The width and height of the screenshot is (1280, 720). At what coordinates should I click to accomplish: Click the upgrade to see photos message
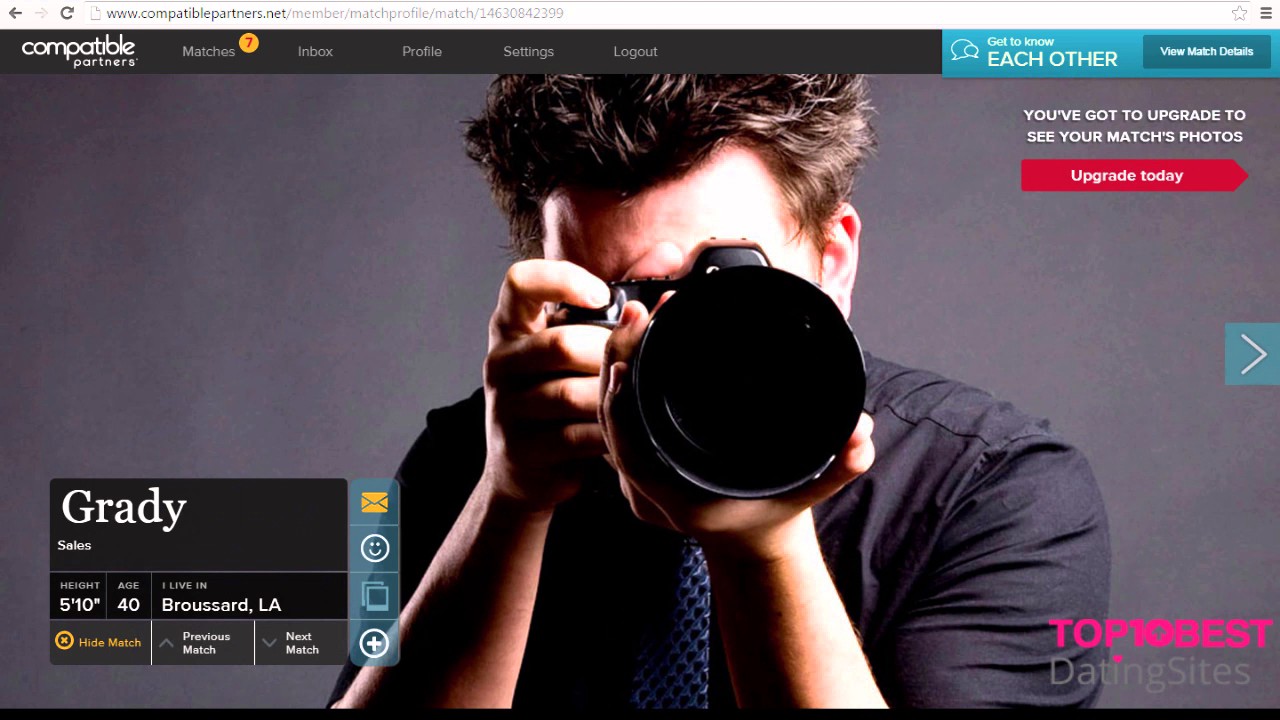click(x=1134, y=126)
